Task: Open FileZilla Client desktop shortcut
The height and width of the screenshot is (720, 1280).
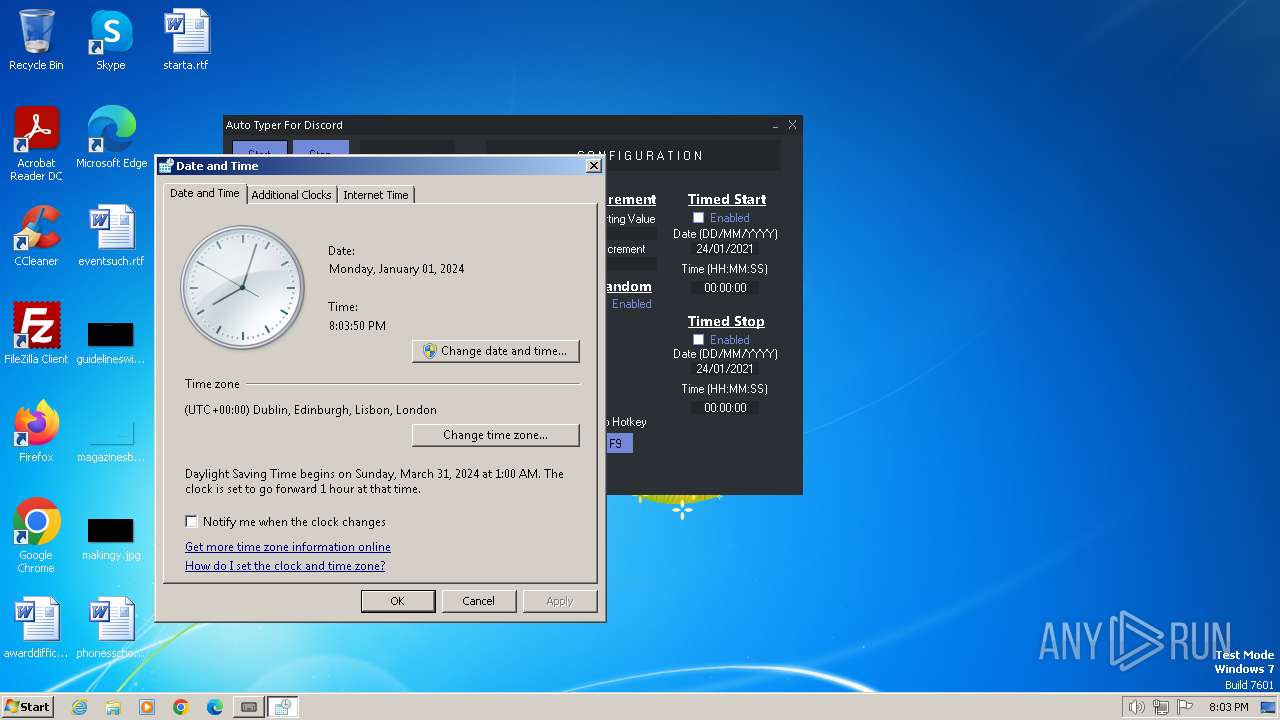Action: click(36, 334)
